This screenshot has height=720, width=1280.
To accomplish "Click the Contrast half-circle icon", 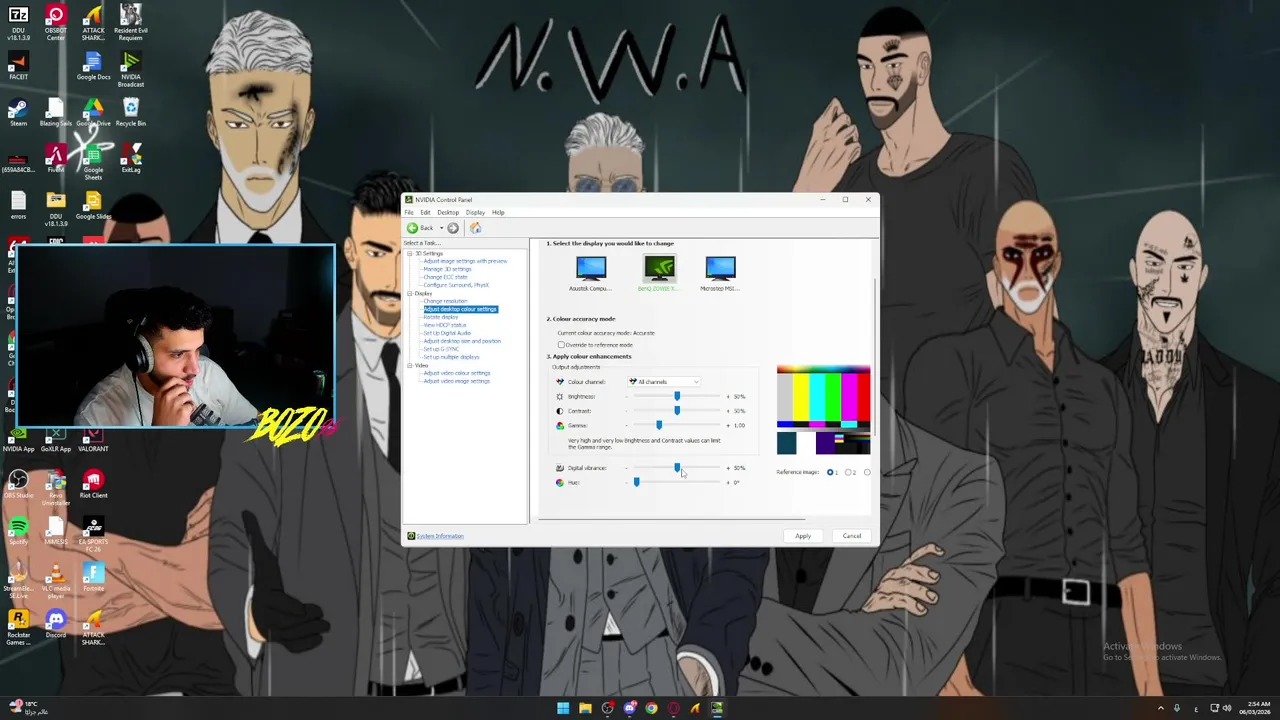I will 560,411.
